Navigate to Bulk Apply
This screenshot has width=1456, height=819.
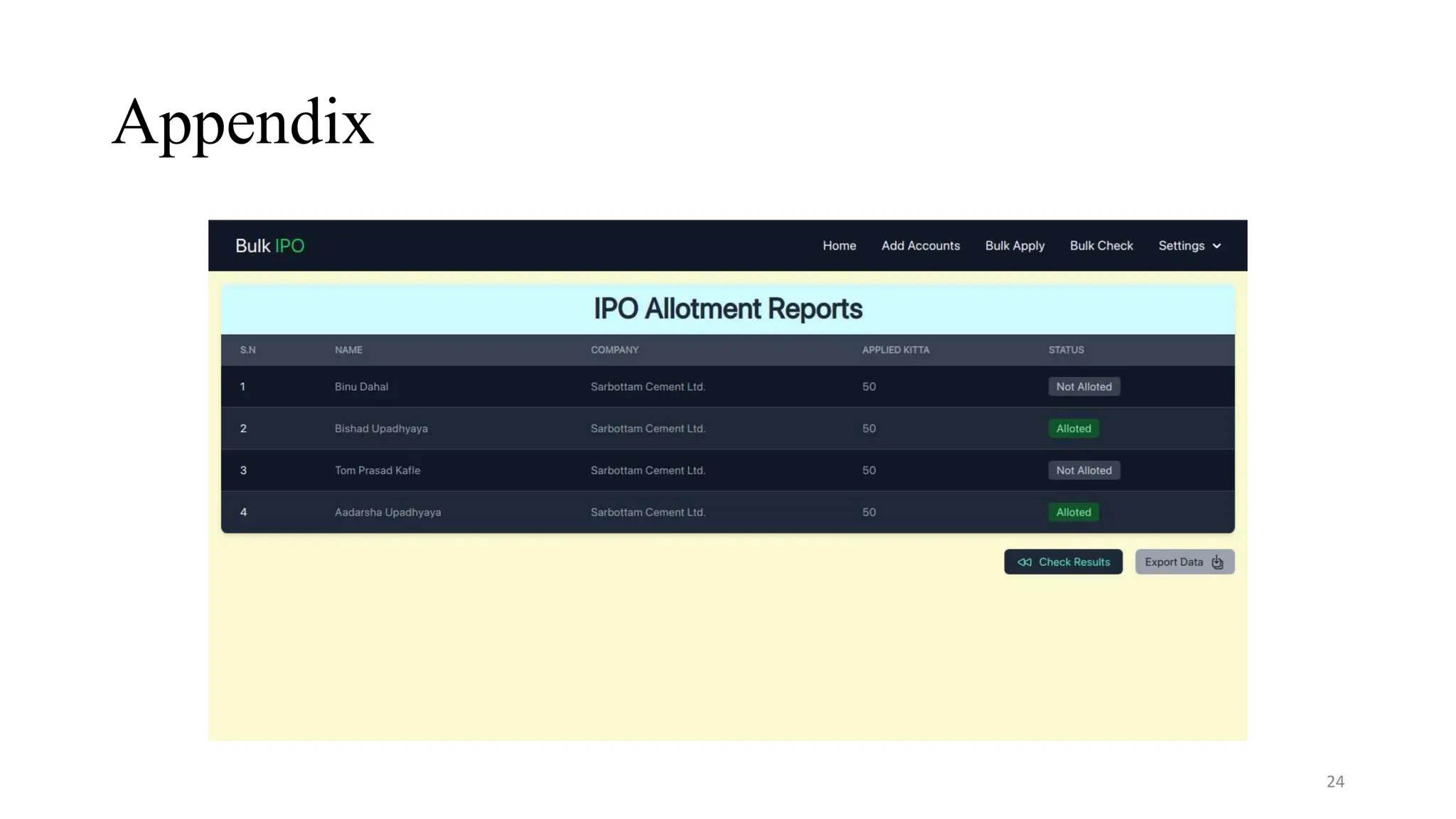1015,246
